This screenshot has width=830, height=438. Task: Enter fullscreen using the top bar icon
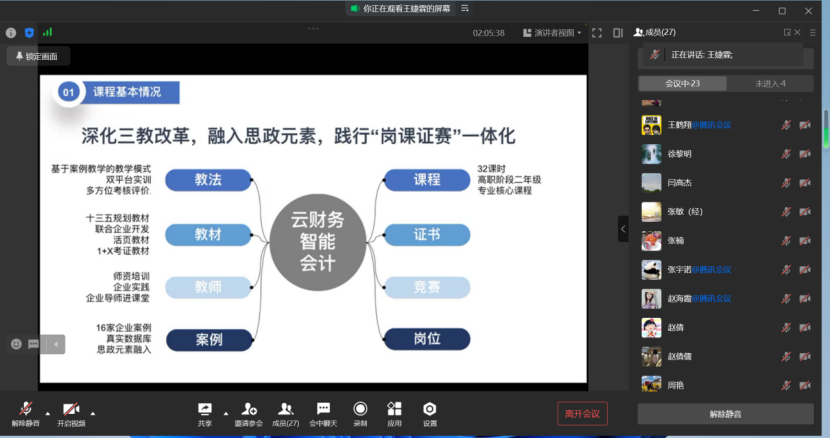[596, 33]
